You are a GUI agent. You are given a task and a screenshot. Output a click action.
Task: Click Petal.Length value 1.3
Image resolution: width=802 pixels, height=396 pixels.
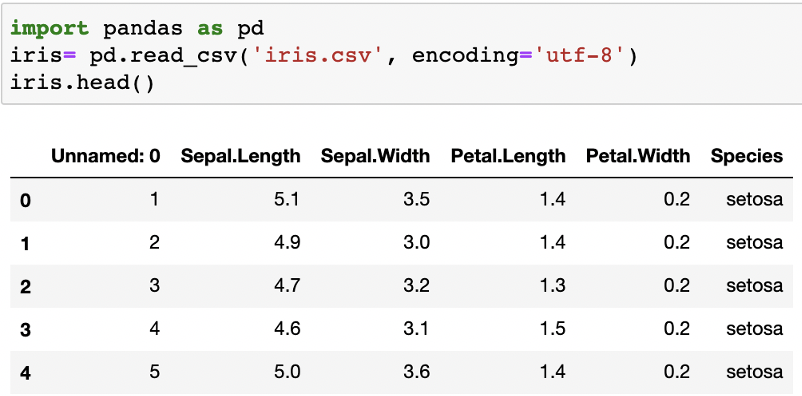pos(552,285)
